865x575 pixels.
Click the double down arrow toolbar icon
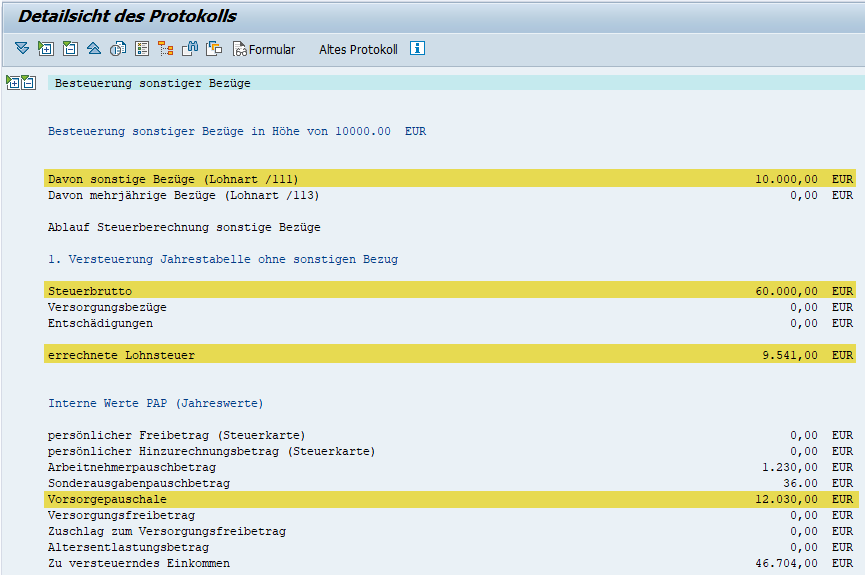pyautogui.click(x=22, y=49)
